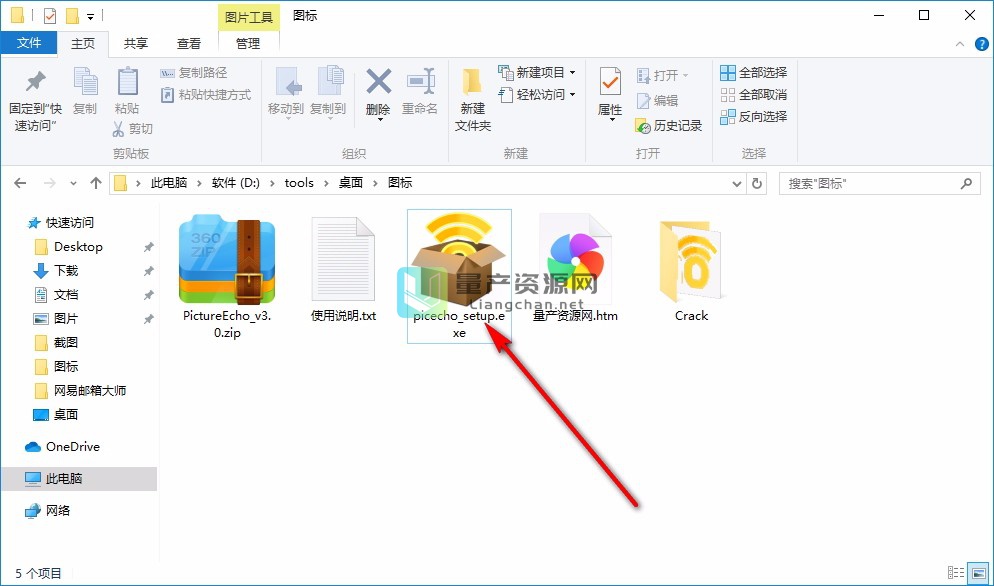Switch to Home (主页) tab
Screen dimensions: 994x586
point(83,43)
